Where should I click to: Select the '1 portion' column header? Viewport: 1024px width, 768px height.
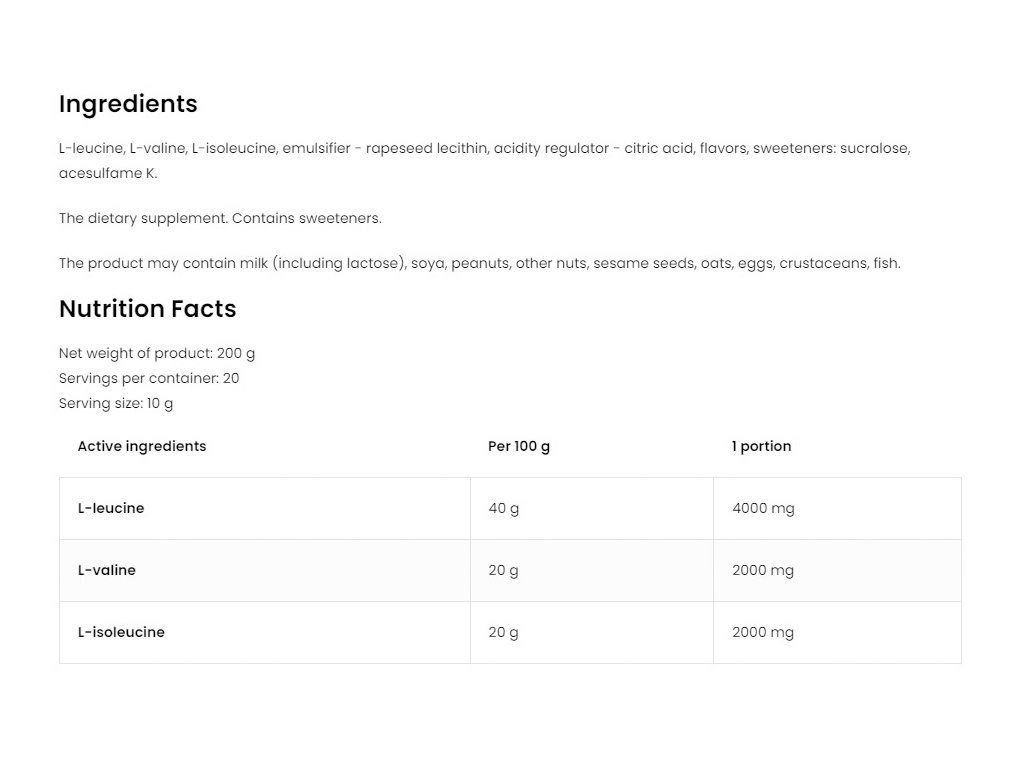point(761,446)
